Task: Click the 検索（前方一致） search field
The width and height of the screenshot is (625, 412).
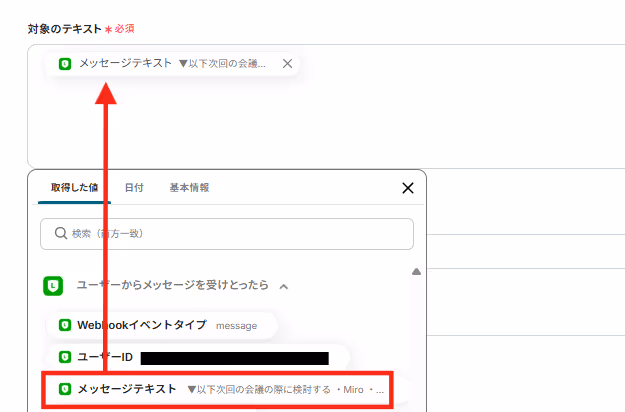Action: pos(227,234)
